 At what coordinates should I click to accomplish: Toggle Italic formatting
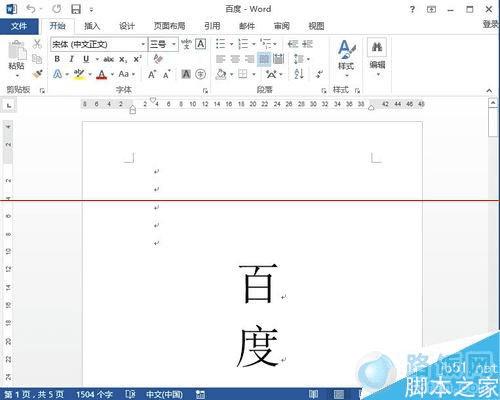click(71, 59)
